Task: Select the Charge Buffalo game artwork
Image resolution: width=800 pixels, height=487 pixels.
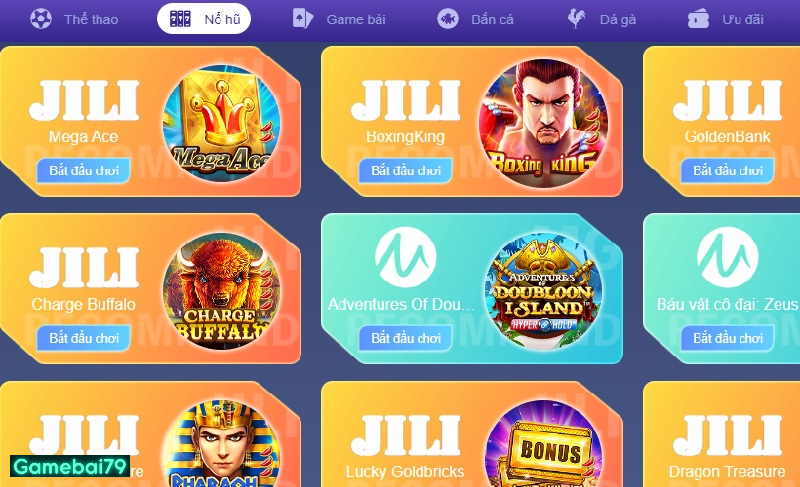Action: (221, 291)
